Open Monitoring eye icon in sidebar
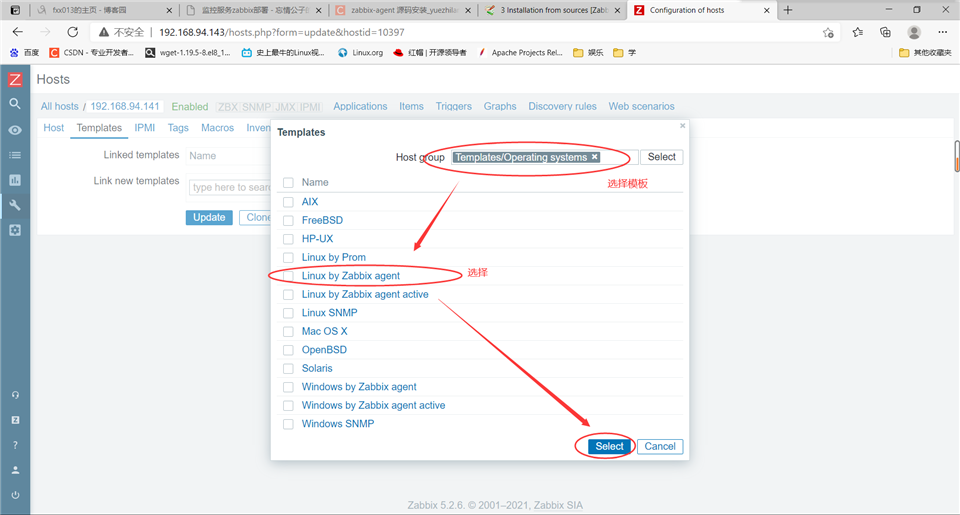Viewport: 960px width, 515px height. click(15, 130)
